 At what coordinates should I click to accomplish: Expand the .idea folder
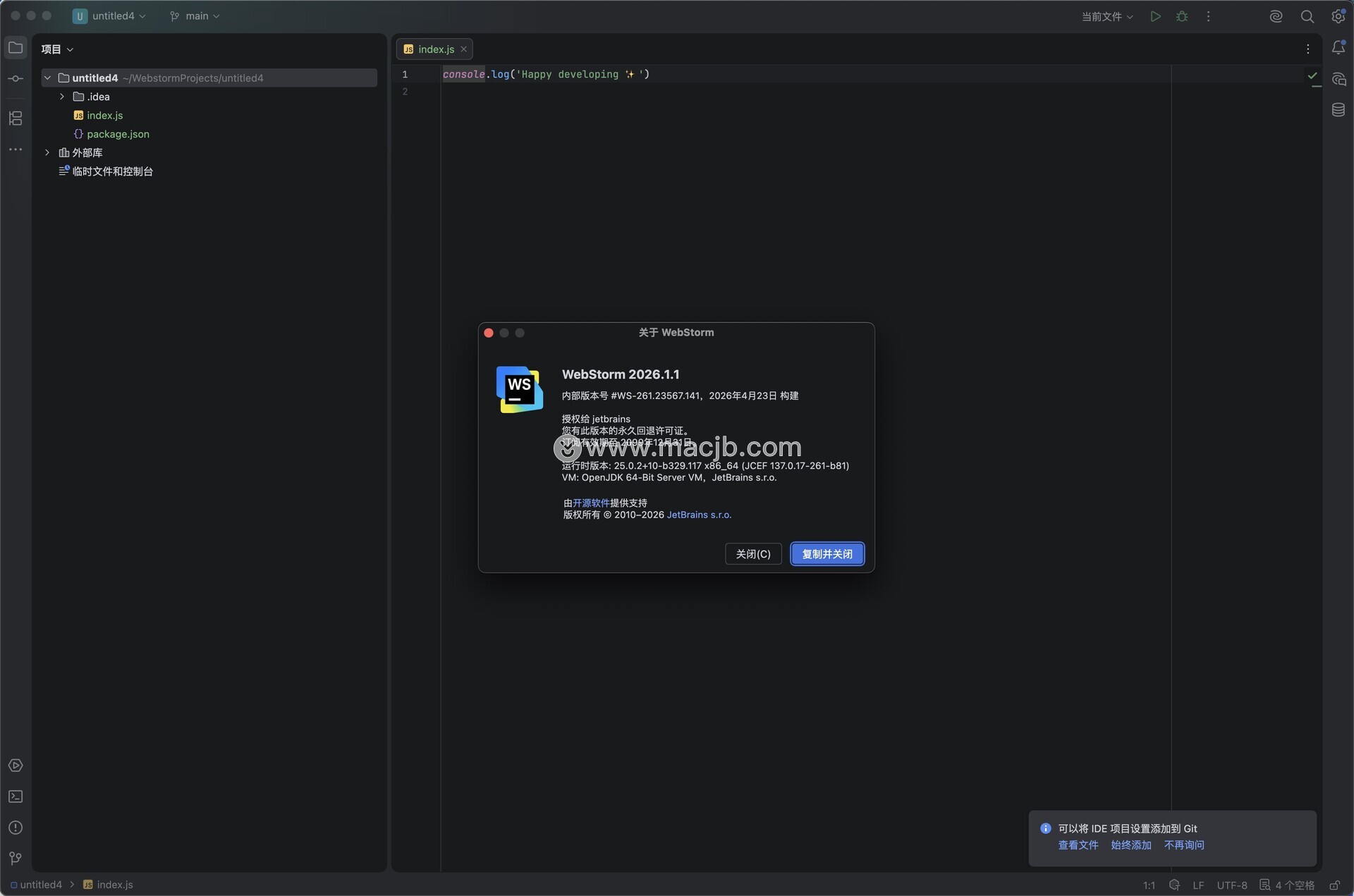(x=62, y=97)
